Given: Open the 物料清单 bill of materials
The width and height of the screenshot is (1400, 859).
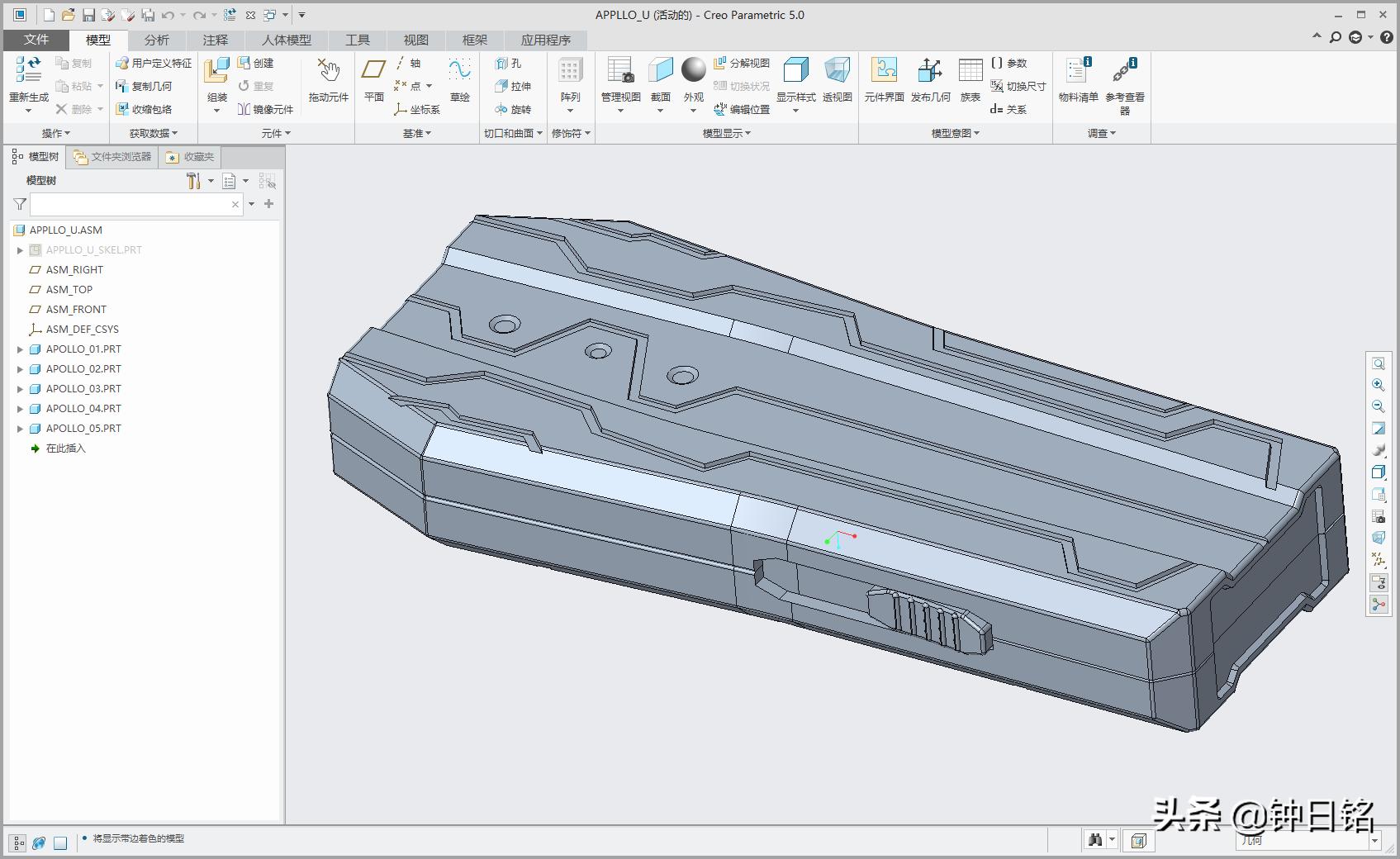Looking at the screenshot, I should 1078,71.
